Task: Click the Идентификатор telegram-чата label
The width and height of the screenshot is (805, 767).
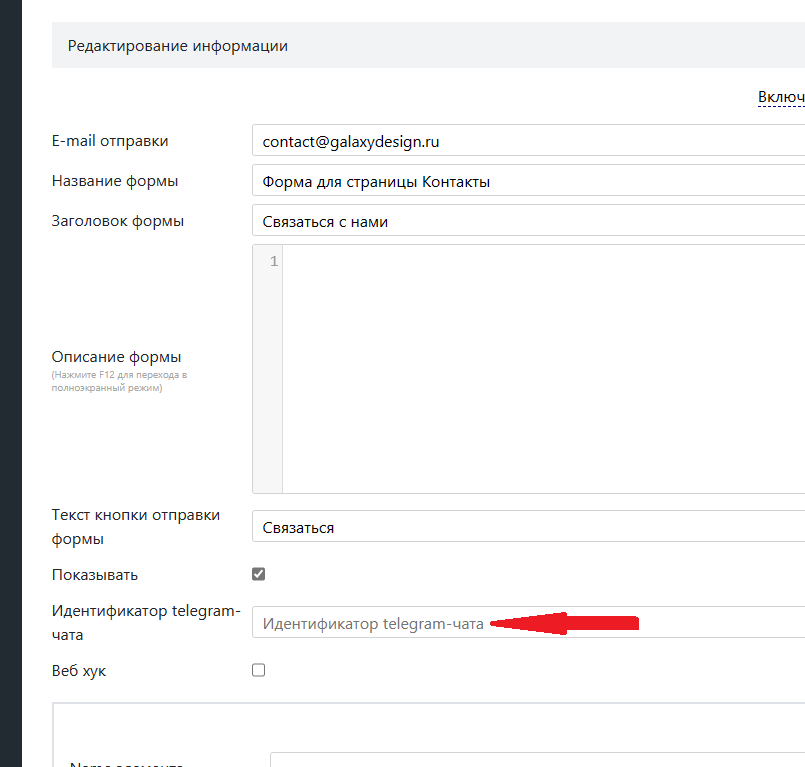Action: tap(146, 623)
